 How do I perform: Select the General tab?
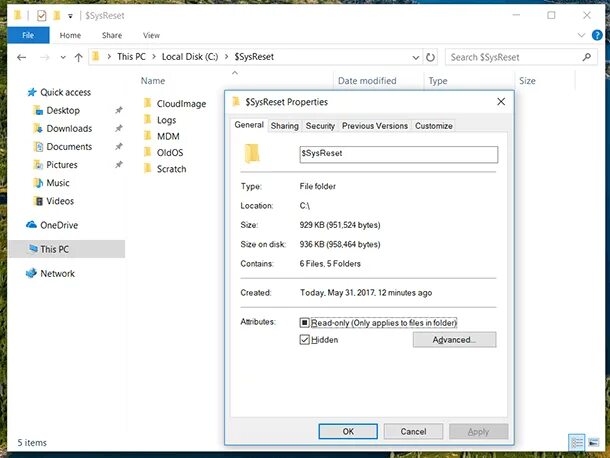tap(249, 125)
